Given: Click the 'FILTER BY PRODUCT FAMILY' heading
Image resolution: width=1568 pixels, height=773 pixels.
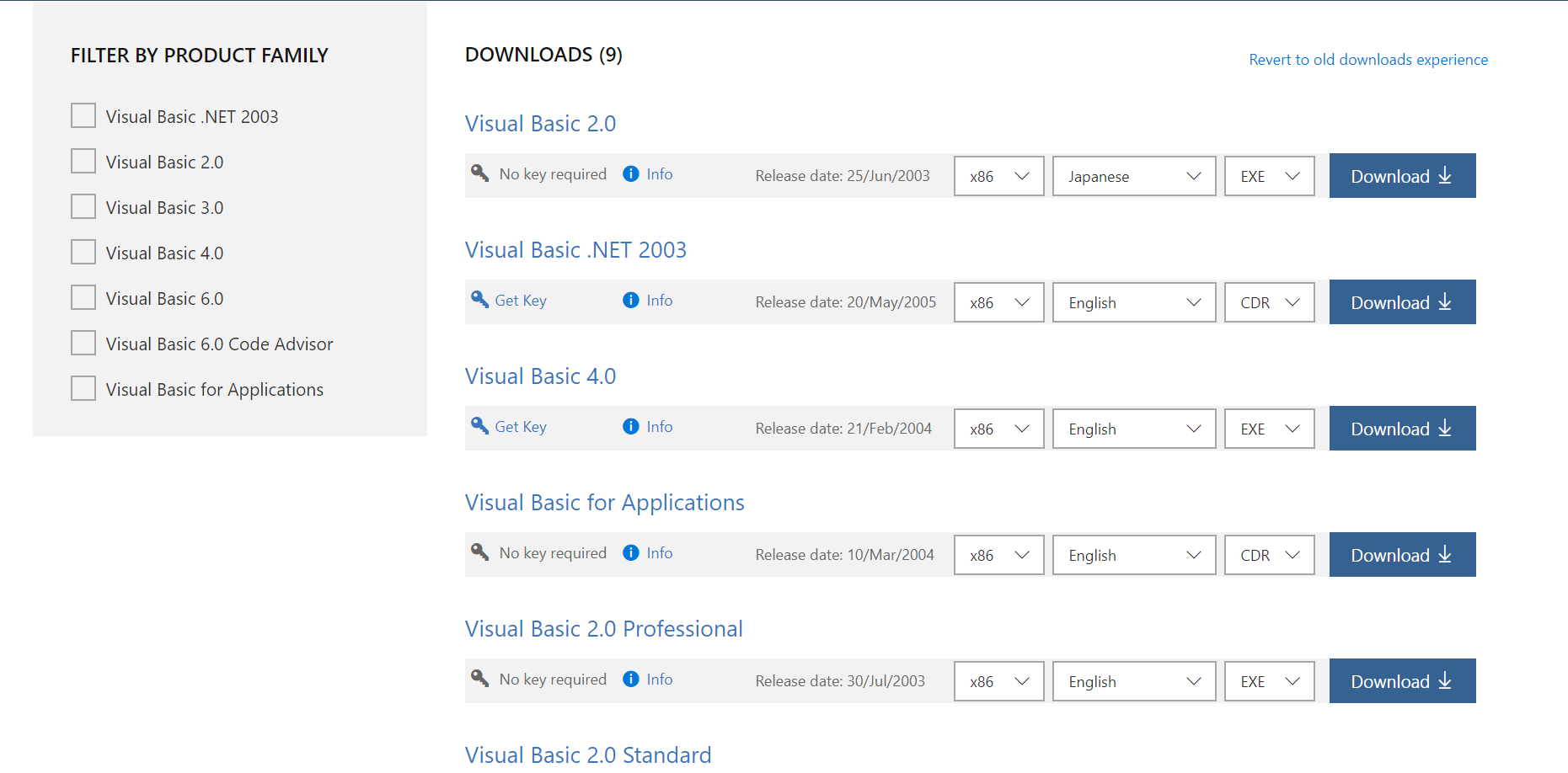Looking at the screenshot, I should [200, 56].
